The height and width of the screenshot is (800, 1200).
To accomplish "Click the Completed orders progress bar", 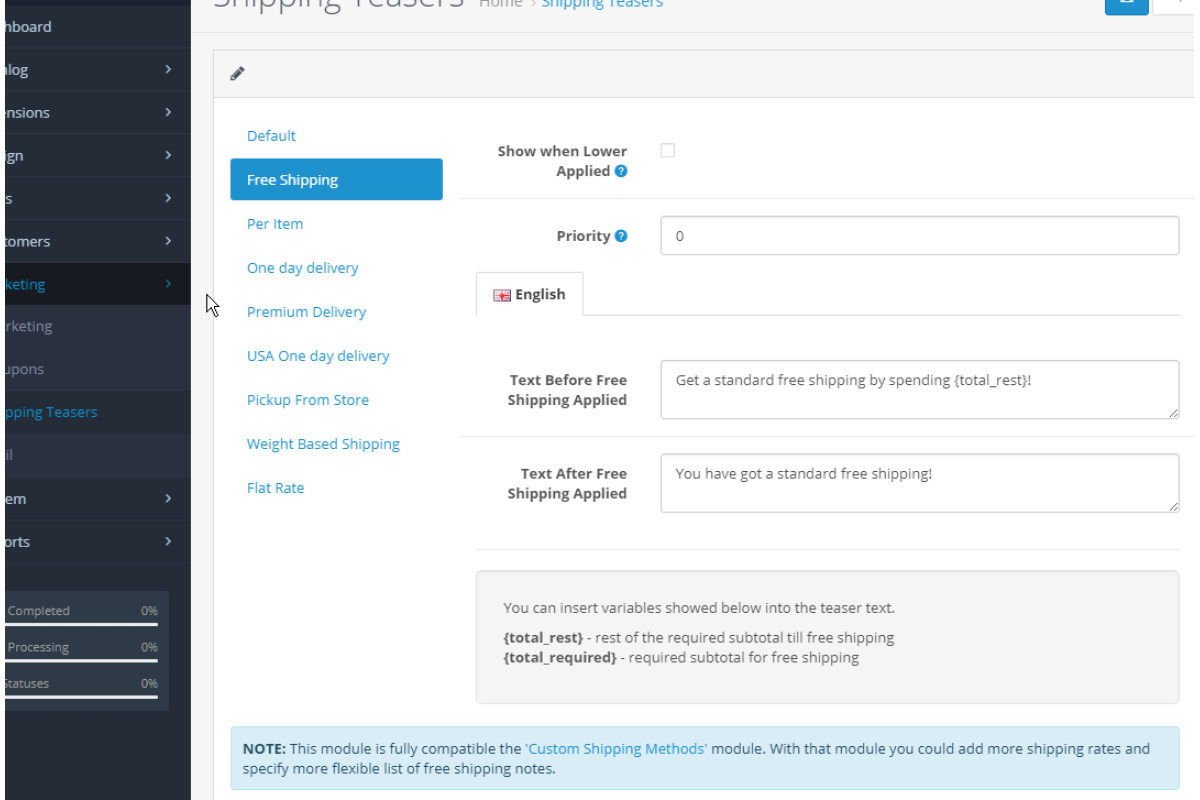I will point(80,624).
